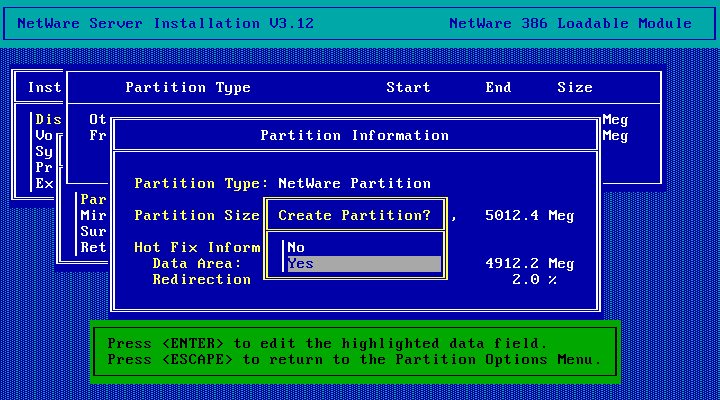Click the "Partition Size" field label

[197, 215]
